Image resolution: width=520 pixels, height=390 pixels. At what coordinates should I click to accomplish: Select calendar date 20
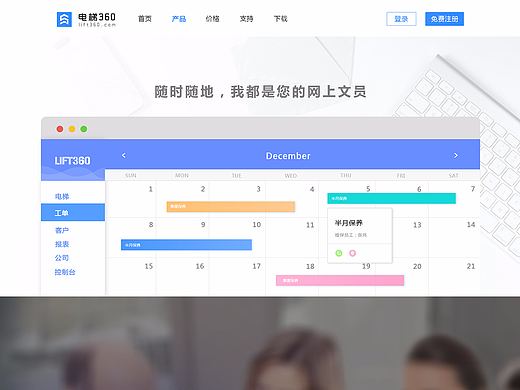click(417, 266)
